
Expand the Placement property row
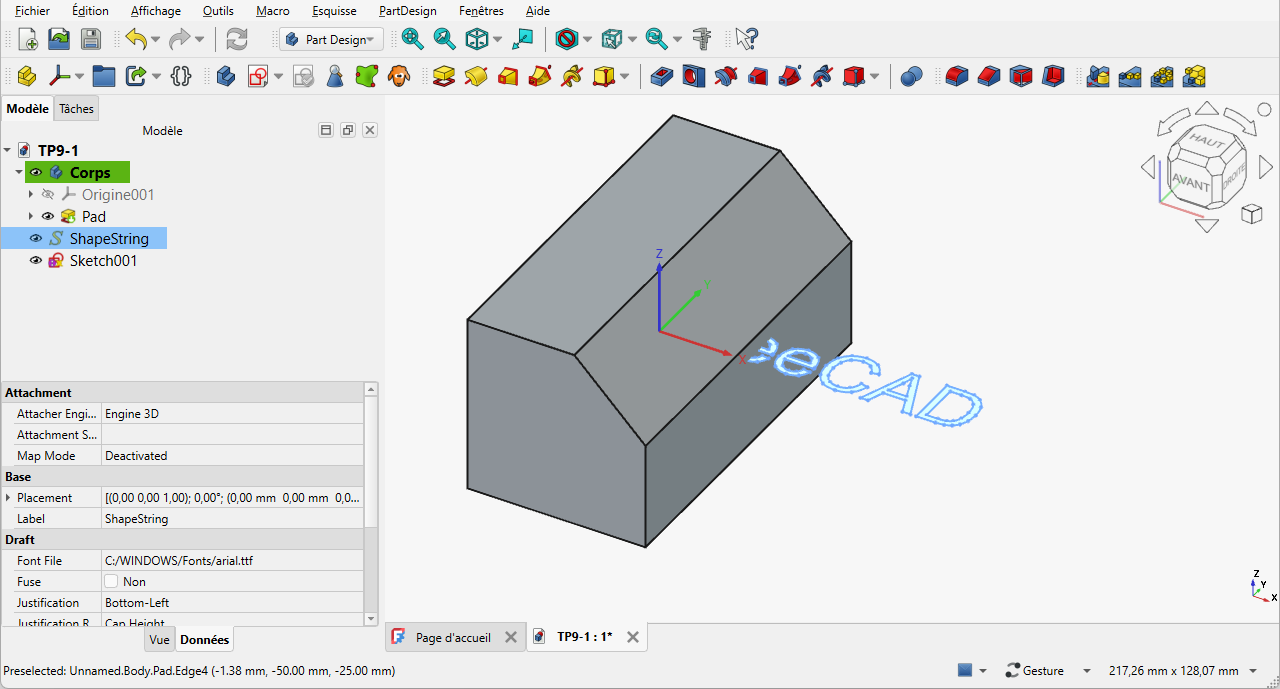click(x=9, y=497)
